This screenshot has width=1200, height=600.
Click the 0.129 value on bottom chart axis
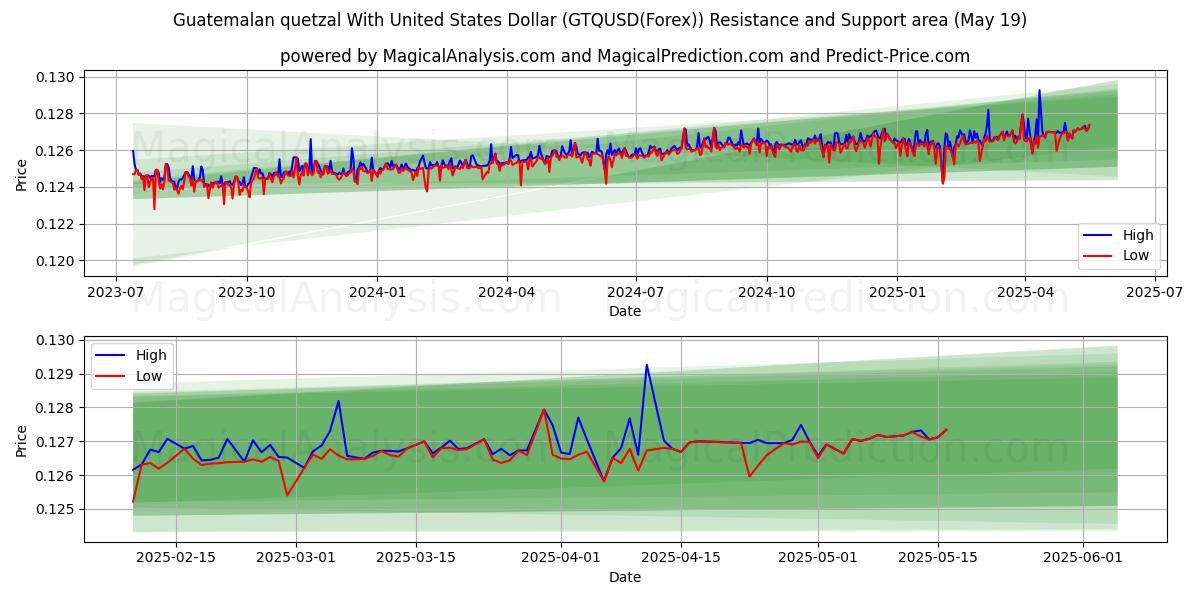[57, 374]
